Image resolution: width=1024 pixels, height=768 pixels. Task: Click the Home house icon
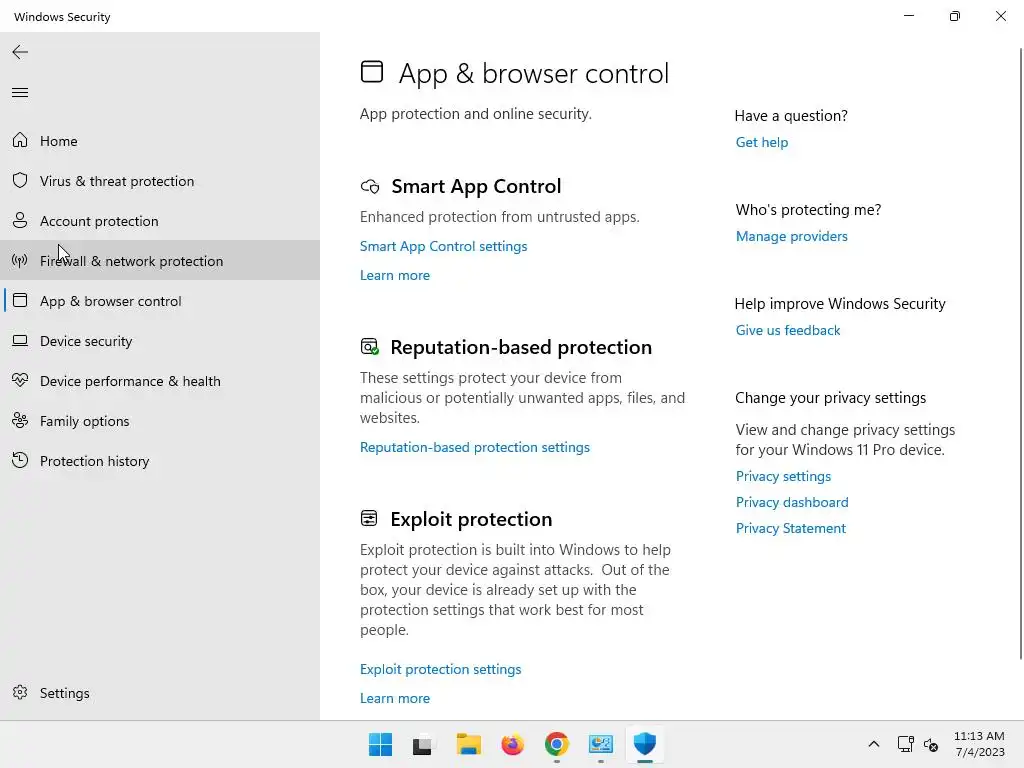click(x=20, y=140)
